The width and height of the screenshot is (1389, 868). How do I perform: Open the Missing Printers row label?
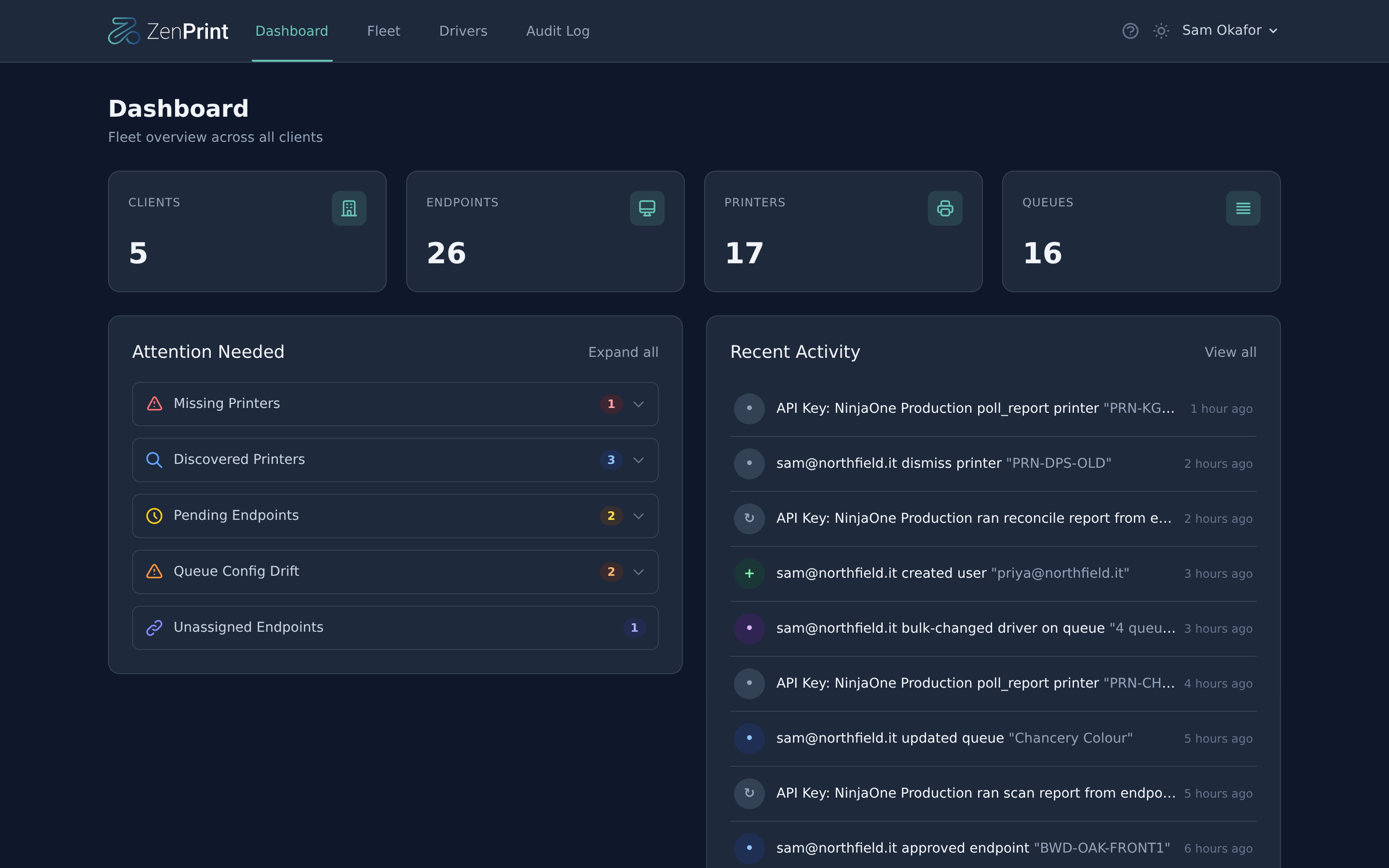click(227, 404)
